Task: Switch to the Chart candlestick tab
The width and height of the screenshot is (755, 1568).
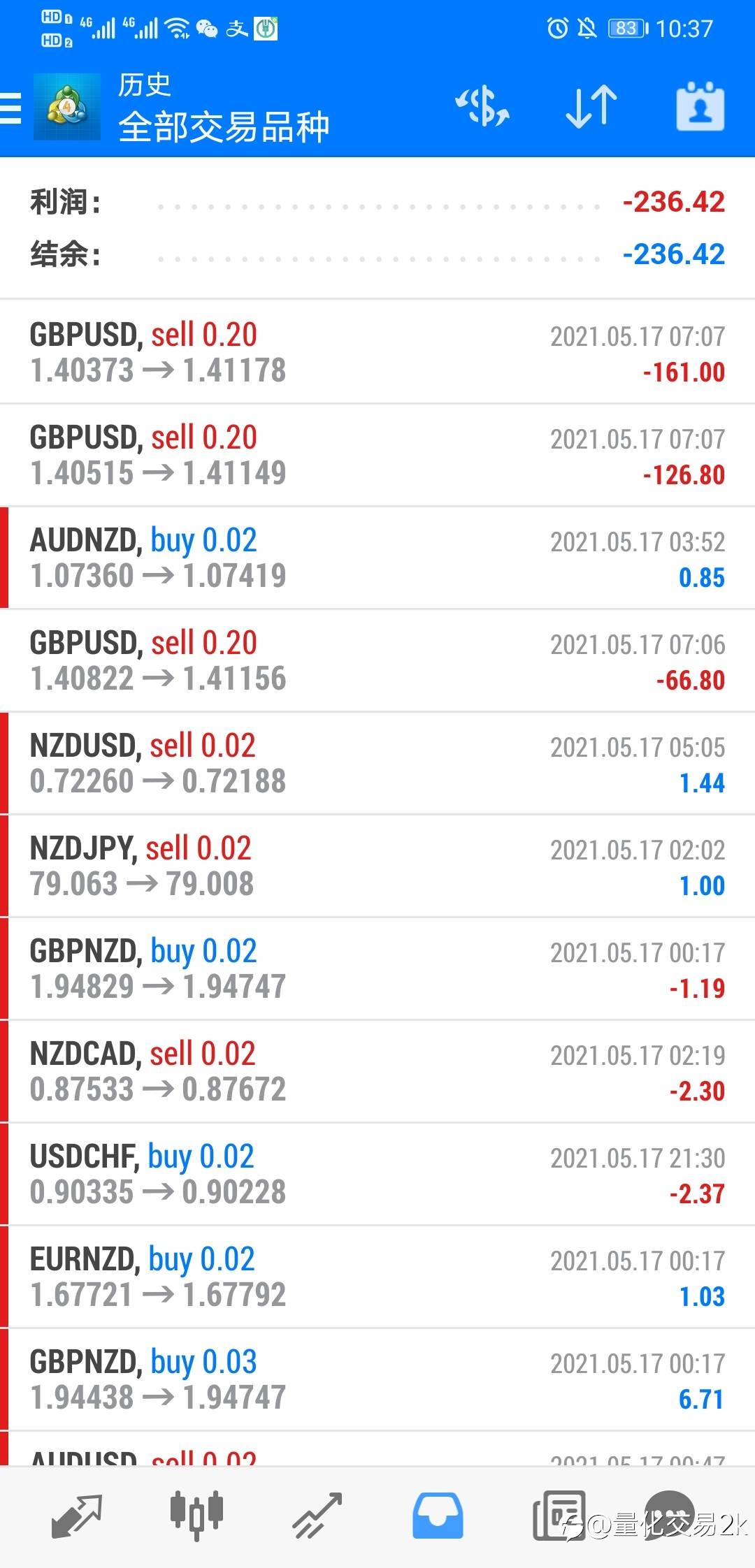Action: coord(196,1515)
